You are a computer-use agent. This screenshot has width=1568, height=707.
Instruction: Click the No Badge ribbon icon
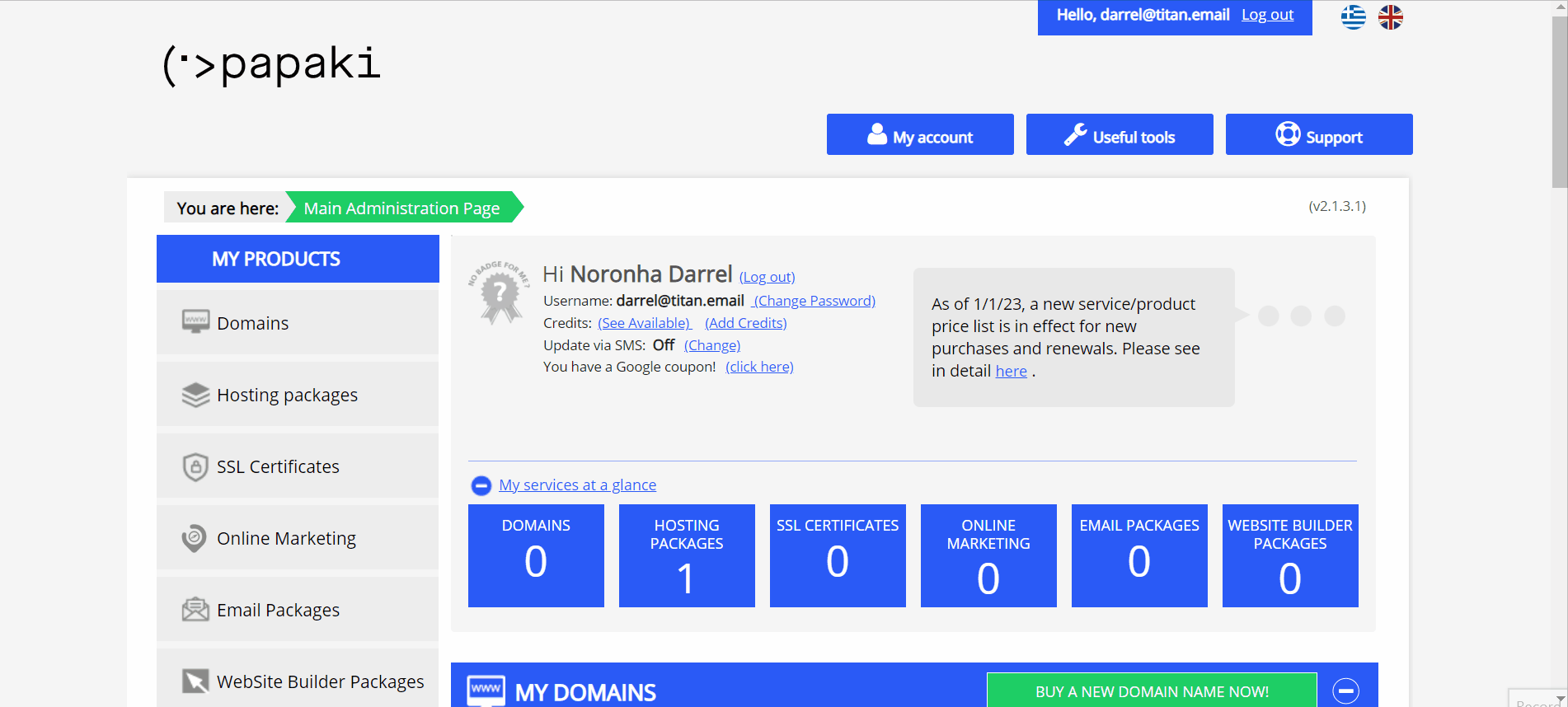point(499,293)
